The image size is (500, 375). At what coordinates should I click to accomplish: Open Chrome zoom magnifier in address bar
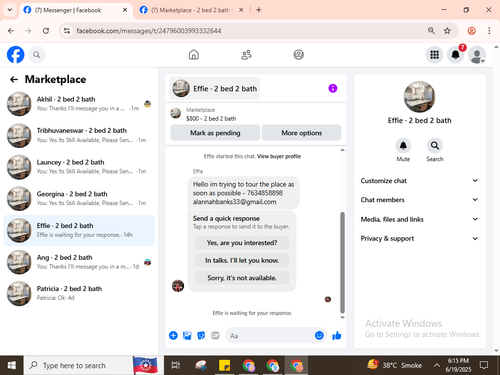click(431, 31)
